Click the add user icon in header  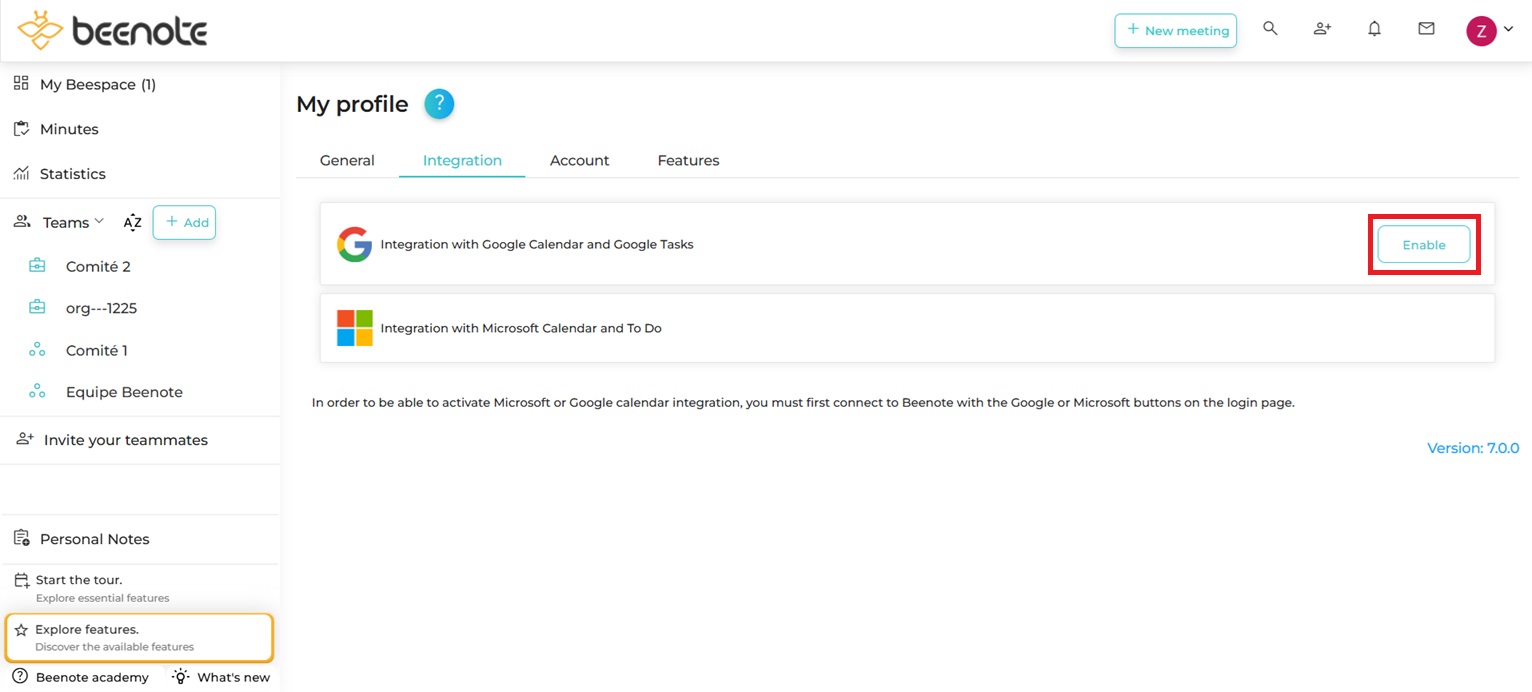click(1322, 29)
